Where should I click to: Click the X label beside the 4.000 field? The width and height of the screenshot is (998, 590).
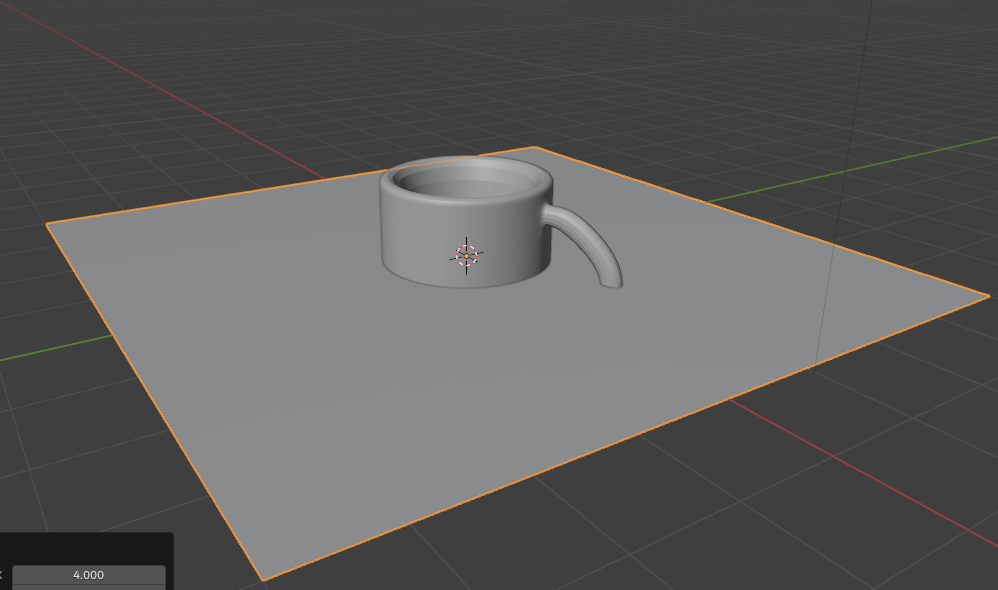click(x=2, y=575)
